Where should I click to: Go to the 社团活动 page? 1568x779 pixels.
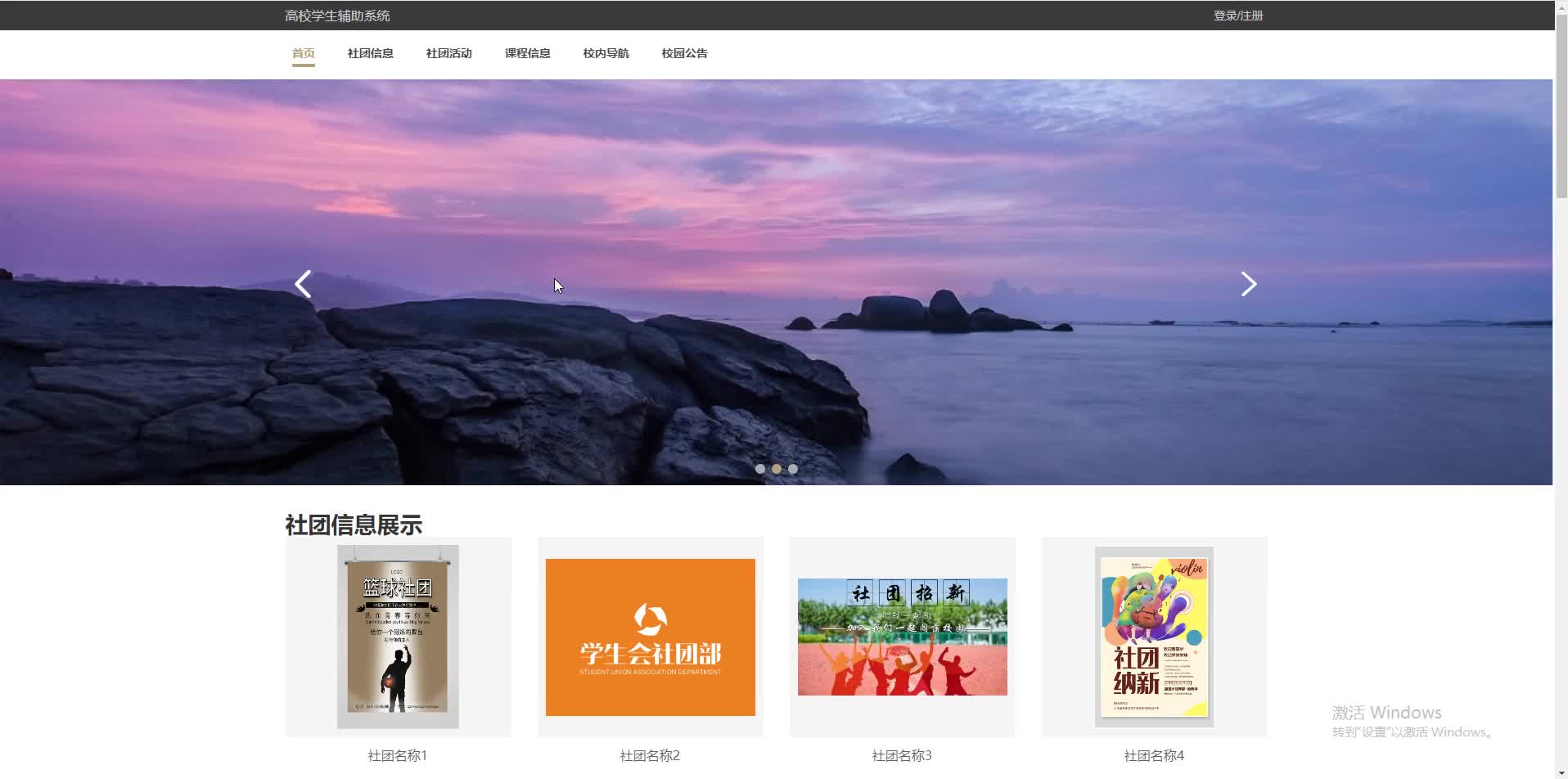449,54
